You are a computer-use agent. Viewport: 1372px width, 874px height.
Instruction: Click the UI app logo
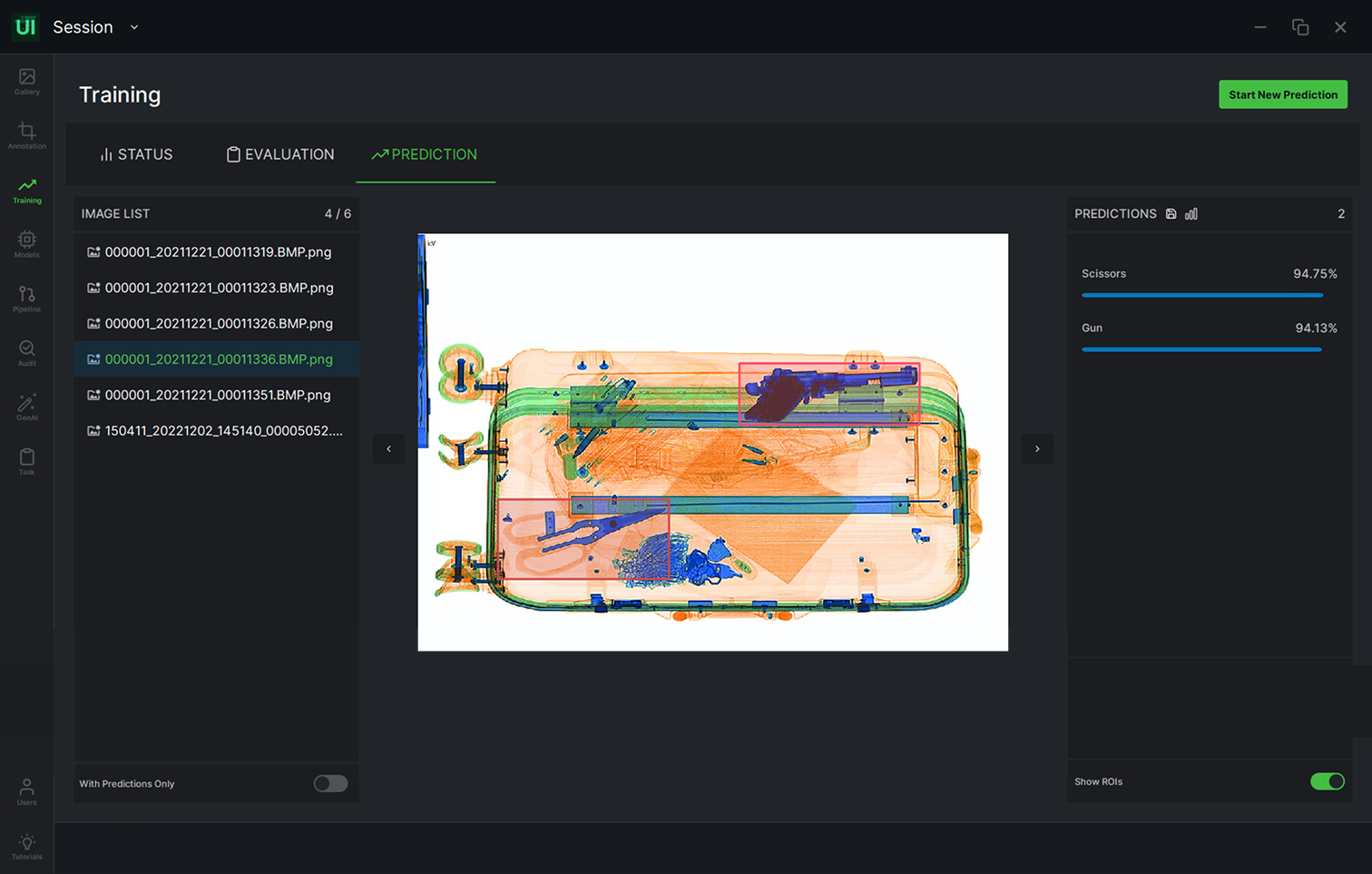coord(25,26)
